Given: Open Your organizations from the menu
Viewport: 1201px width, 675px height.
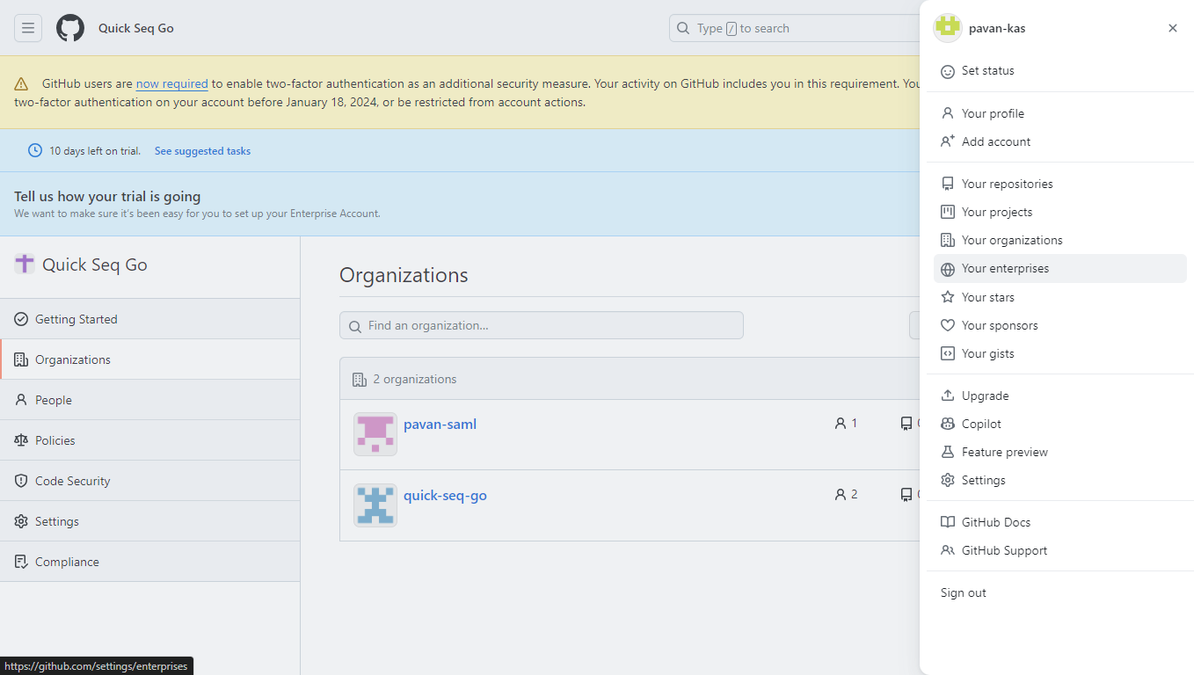Looking at the screenshot, I should (1060, 240).
